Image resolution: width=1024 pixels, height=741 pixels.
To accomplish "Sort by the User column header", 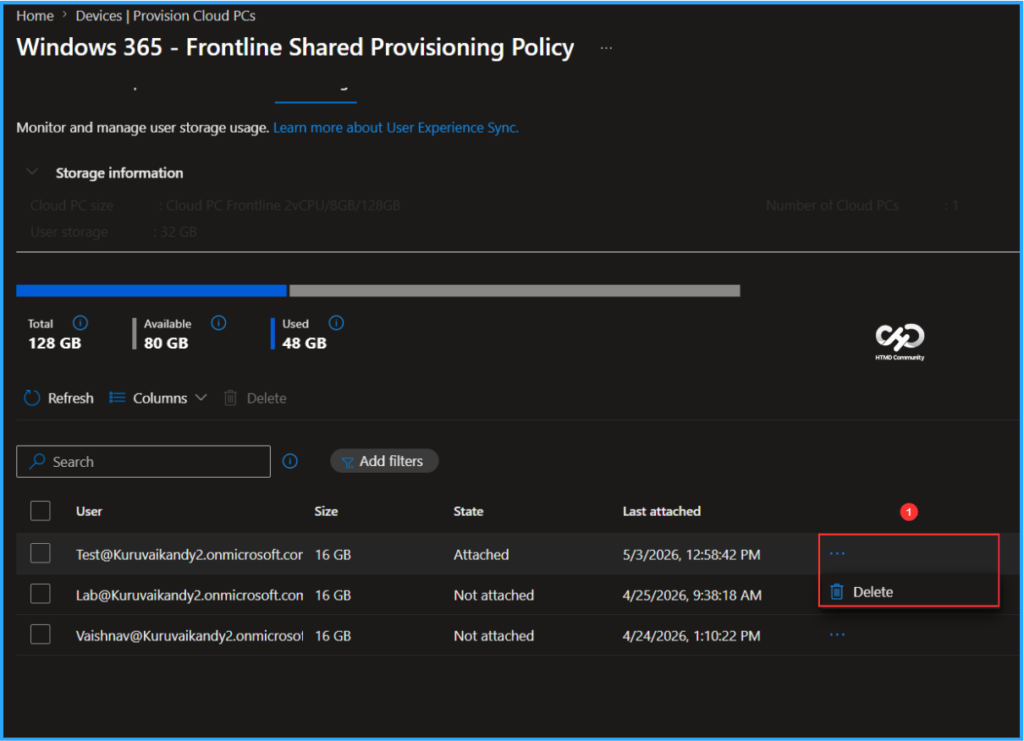I will (89, 511).
